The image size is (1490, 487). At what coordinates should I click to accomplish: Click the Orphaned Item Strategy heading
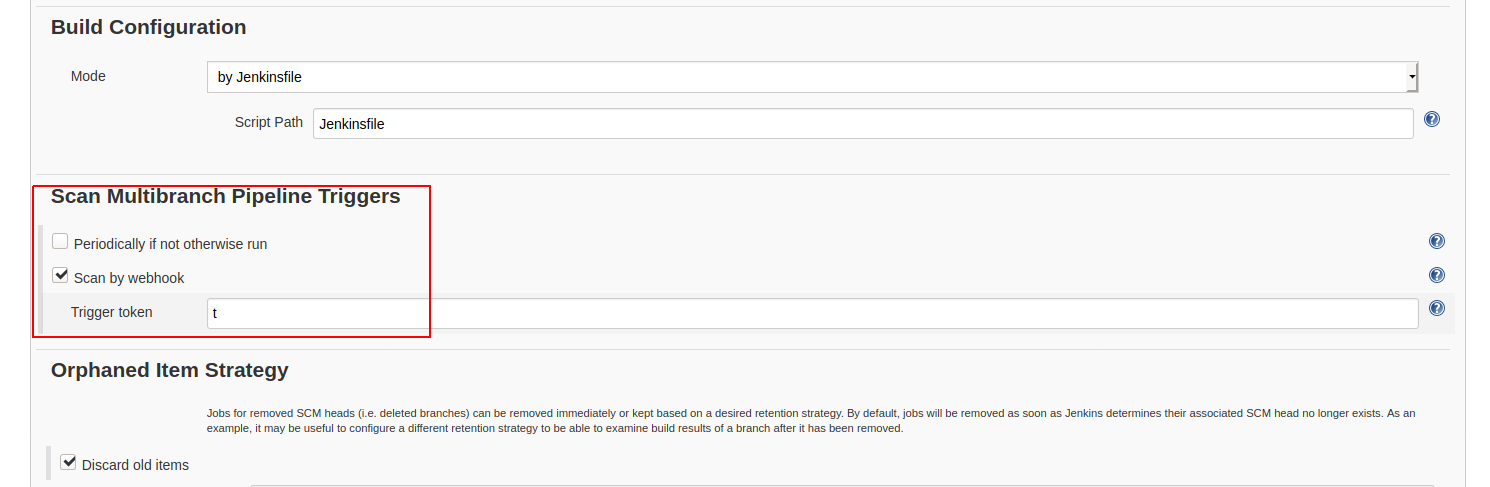(170, 370)
